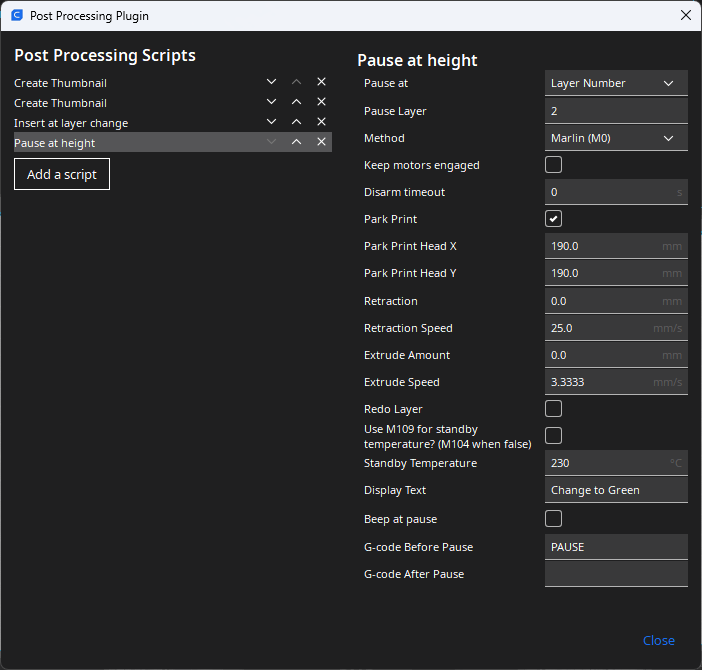The image size is (702, 670).
Task: Select the Insert at layer change script
Action: pyautogui.click(x=173, y=123)
